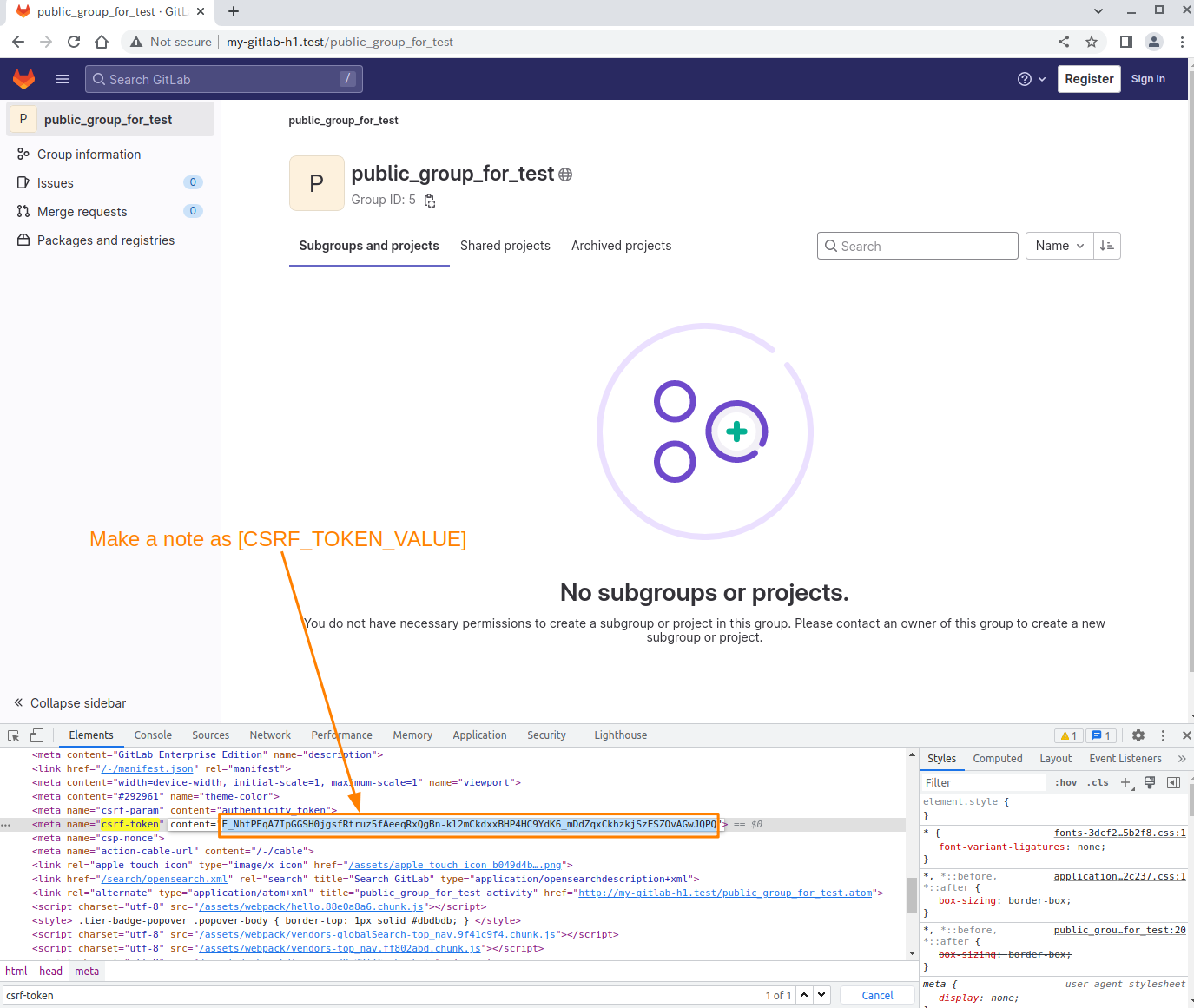The width and height of the screenshot is (1194, 1008).
Task: Click the Sign in link
Action: (x=1148, y=79)
